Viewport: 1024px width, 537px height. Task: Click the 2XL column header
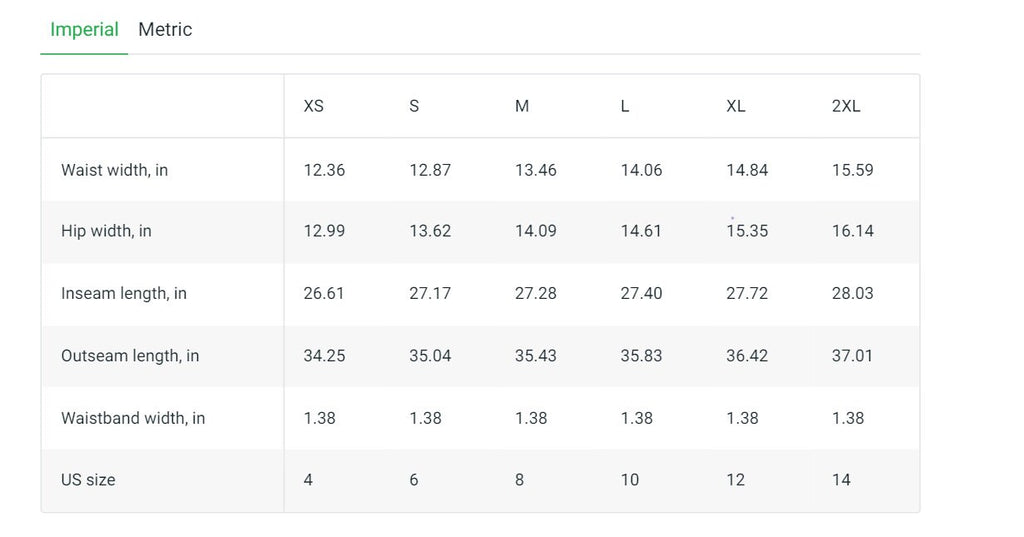coord(846,106)
